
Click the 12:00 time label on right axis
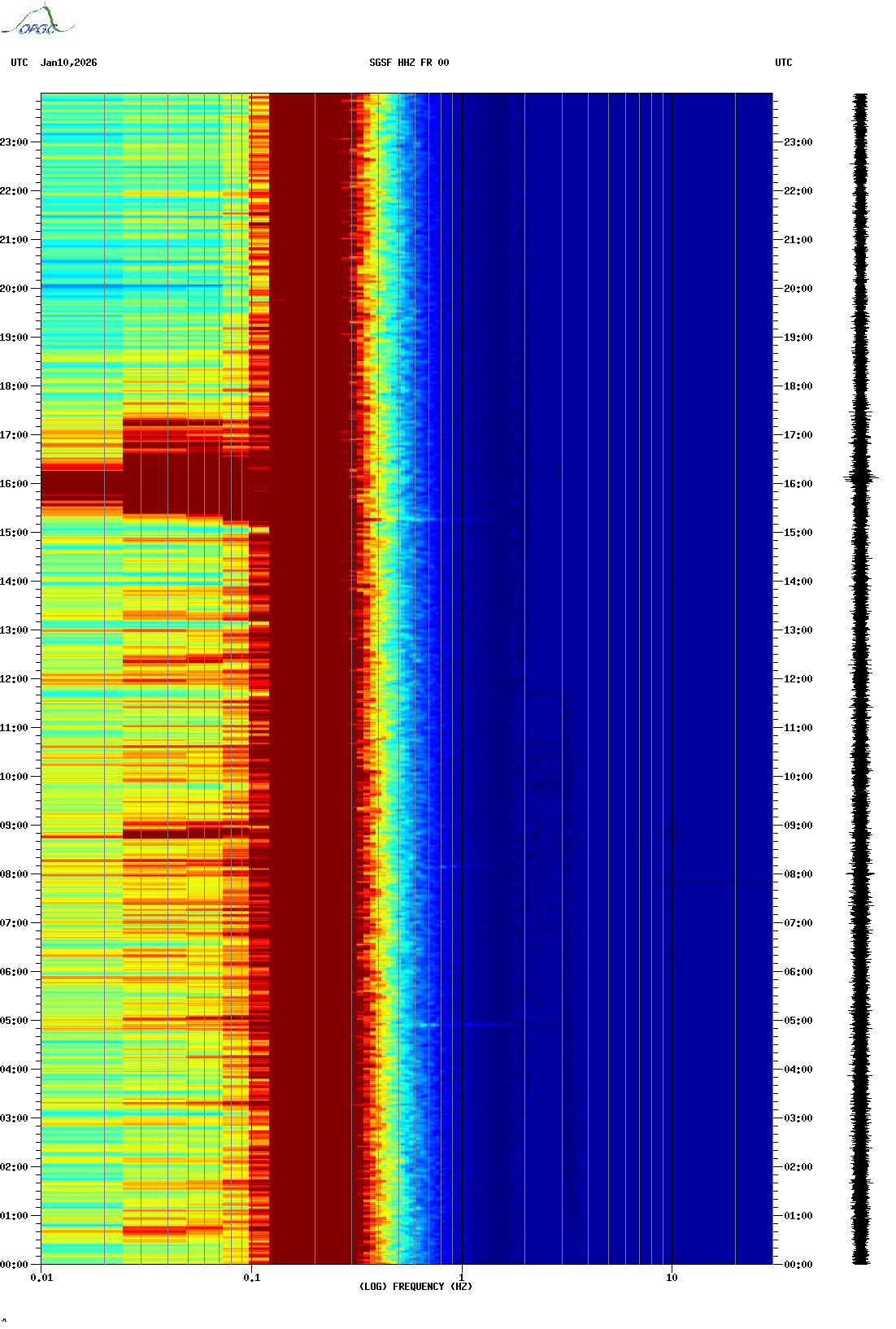pyautogui.click(x=798, y=679)
